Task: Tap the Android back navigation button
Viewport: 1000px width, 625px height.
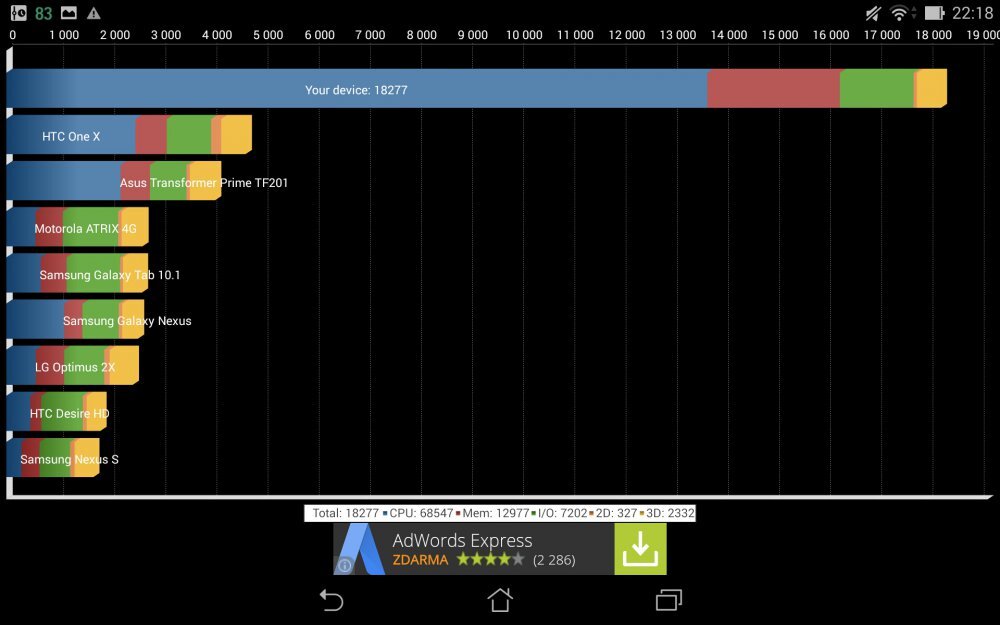Action: point(331,600)
